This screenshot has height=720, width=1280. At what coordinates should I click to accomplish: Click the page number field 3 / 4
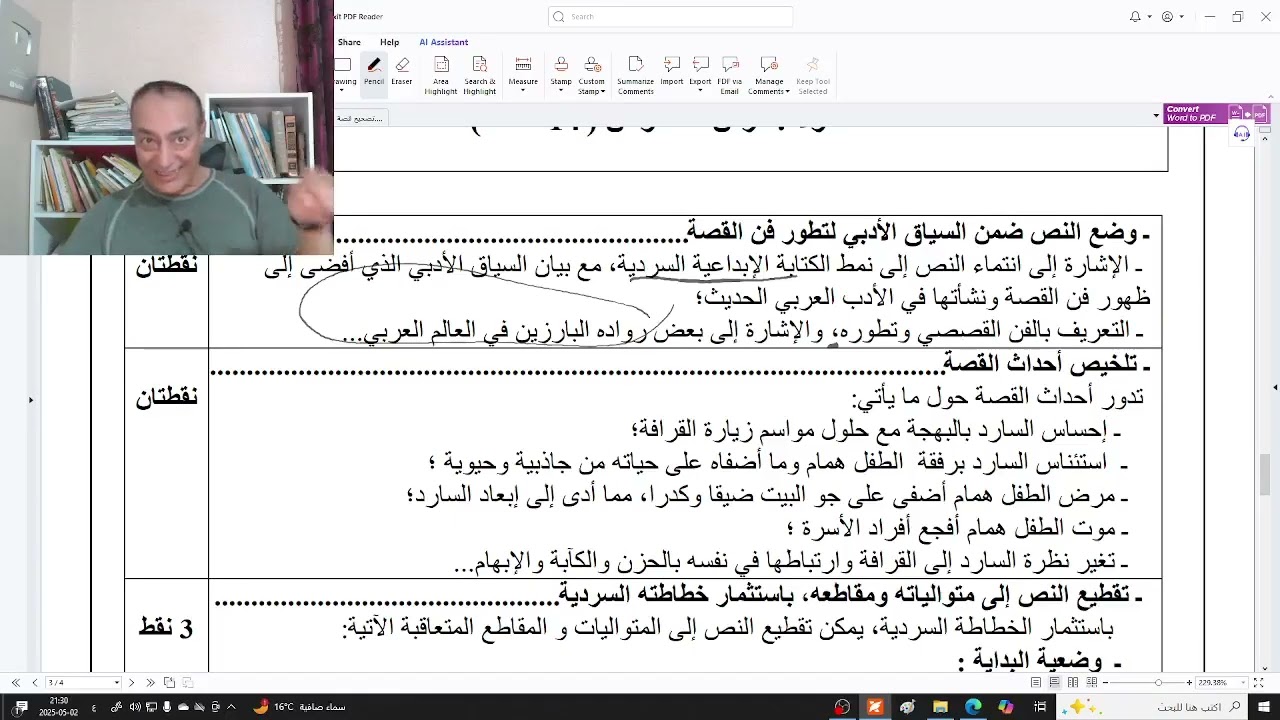(78, 683)
